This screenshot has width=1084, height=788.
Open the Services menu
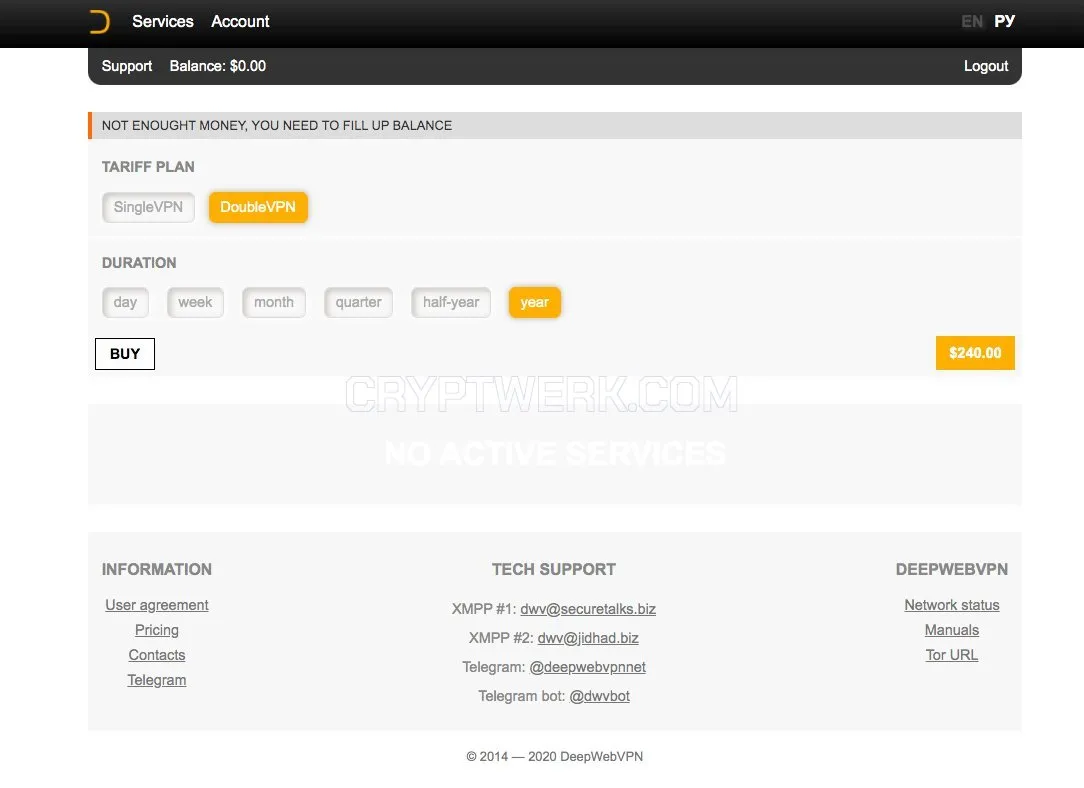(162, 21)
